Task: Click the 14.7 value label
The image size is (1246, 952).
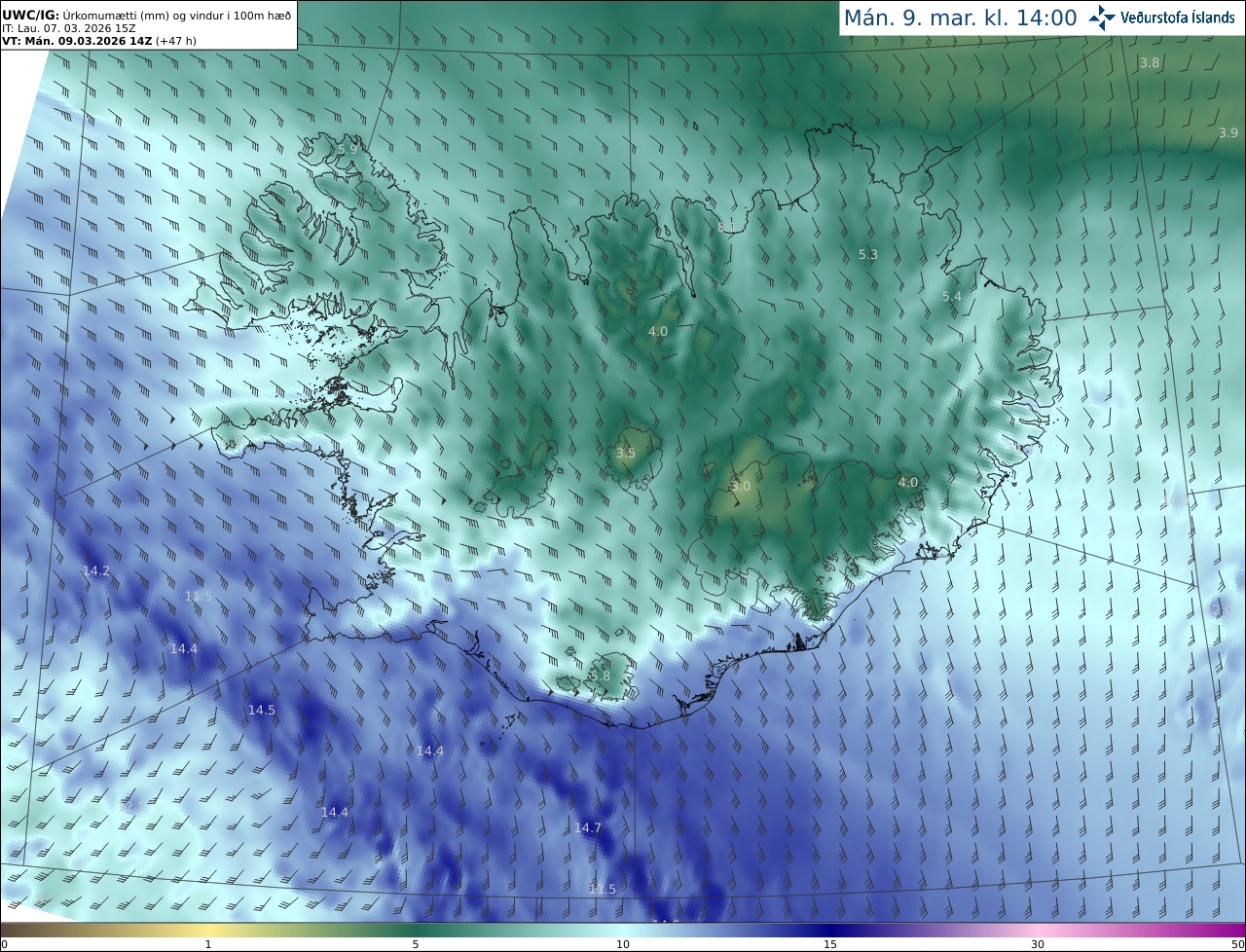Action: 587,827
